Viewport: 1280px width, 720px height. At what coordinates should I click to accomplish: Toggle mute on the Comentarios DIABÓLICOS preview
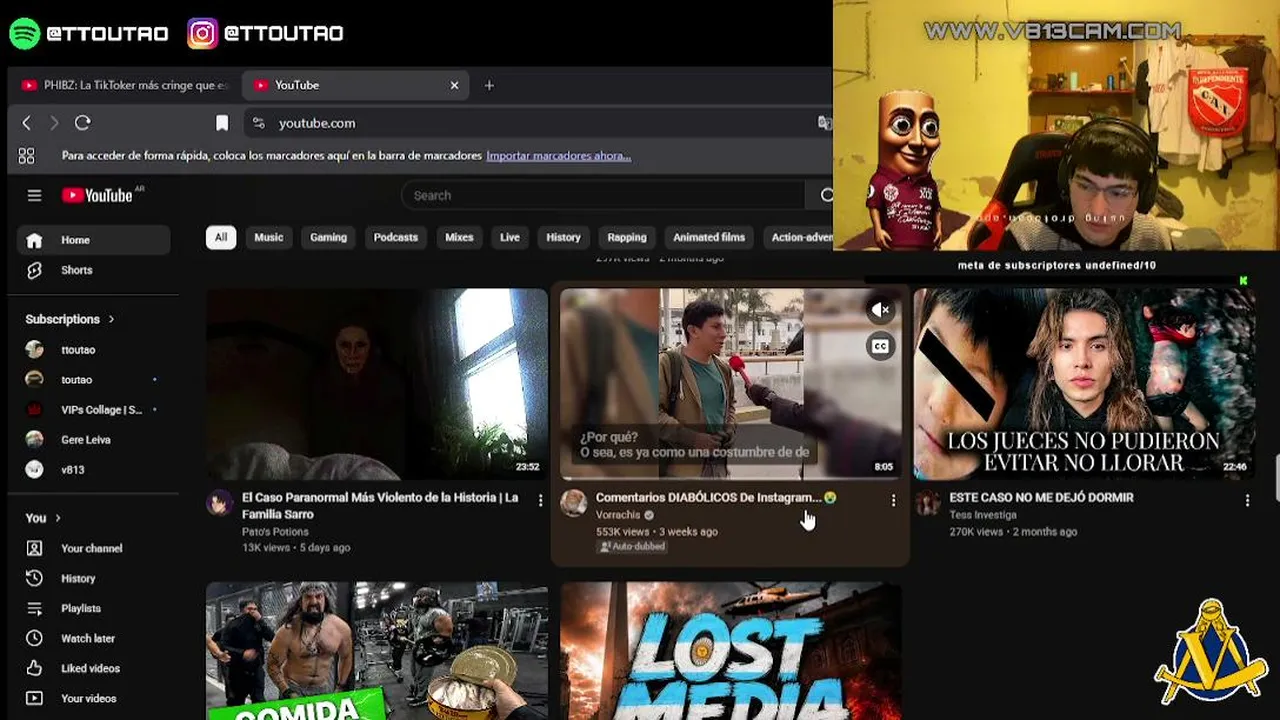point(880,310)
